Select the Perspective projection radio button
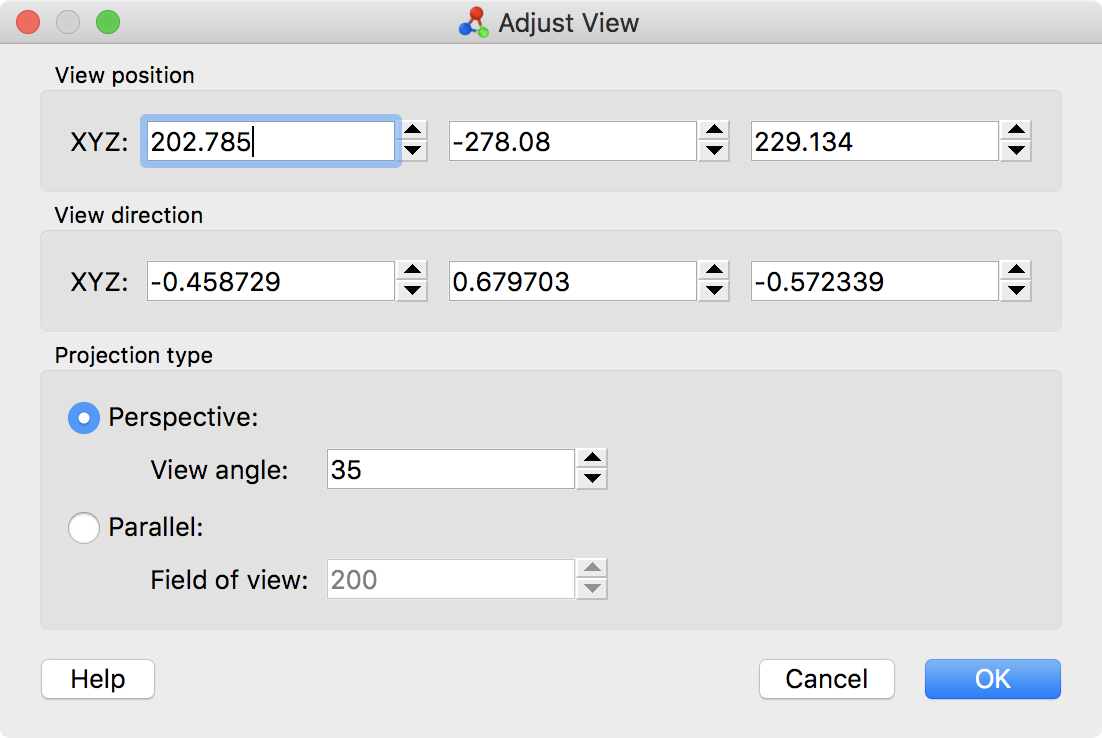 (84, 418)
